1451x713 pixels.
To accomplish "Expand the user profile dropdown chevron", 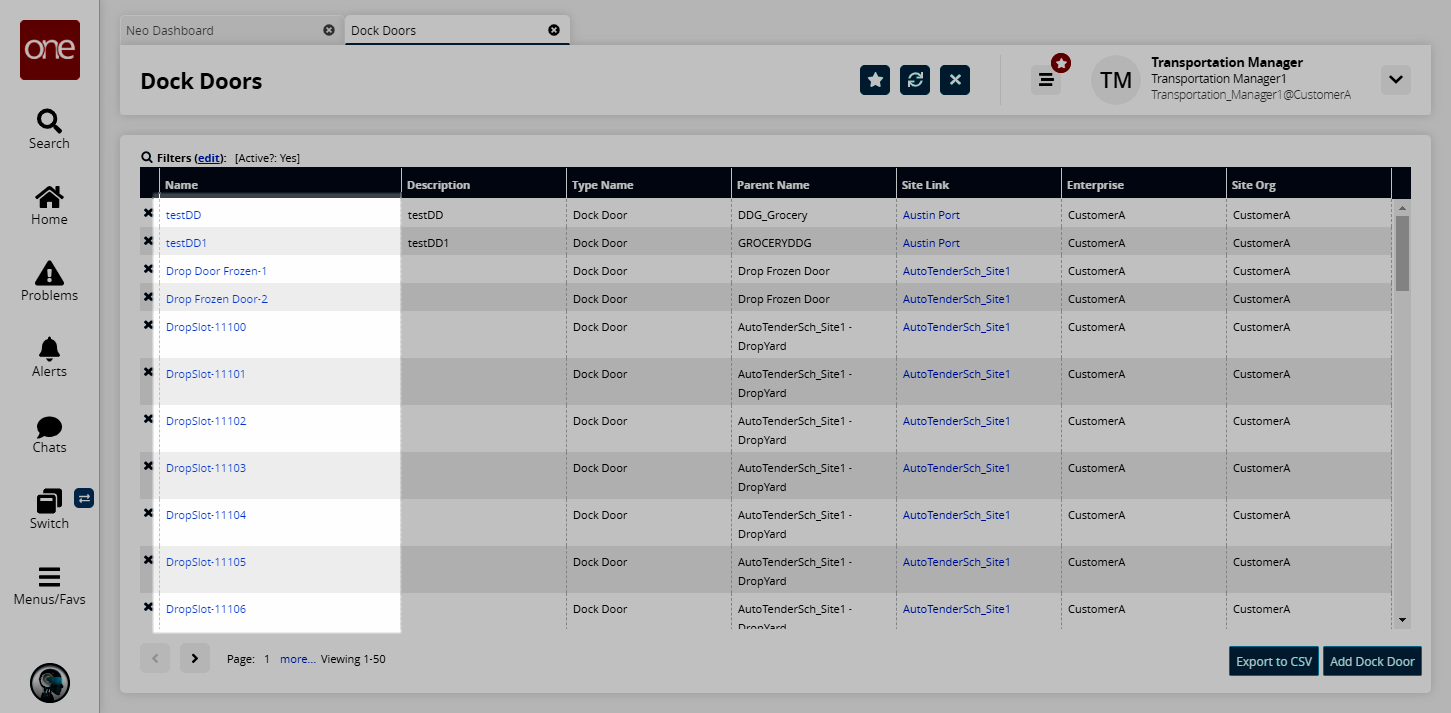I will pos(1395,80).
